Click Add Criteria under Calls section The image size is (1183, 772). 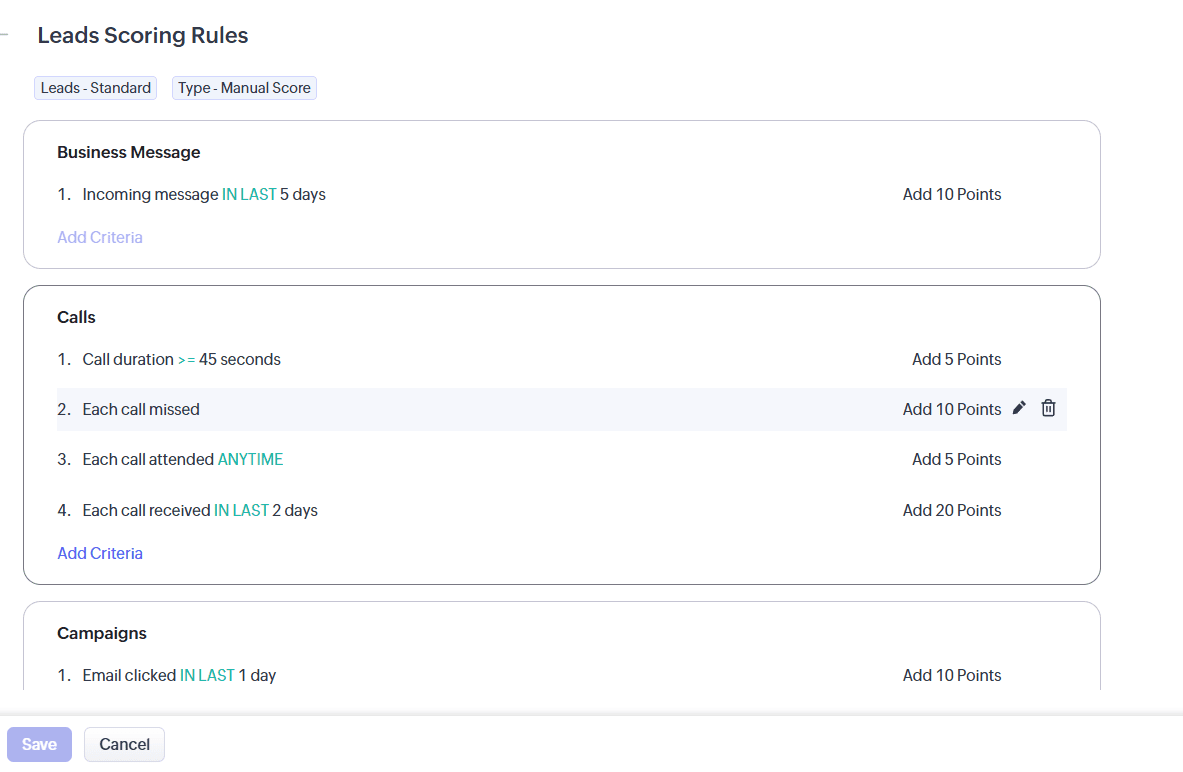(100, 553)
